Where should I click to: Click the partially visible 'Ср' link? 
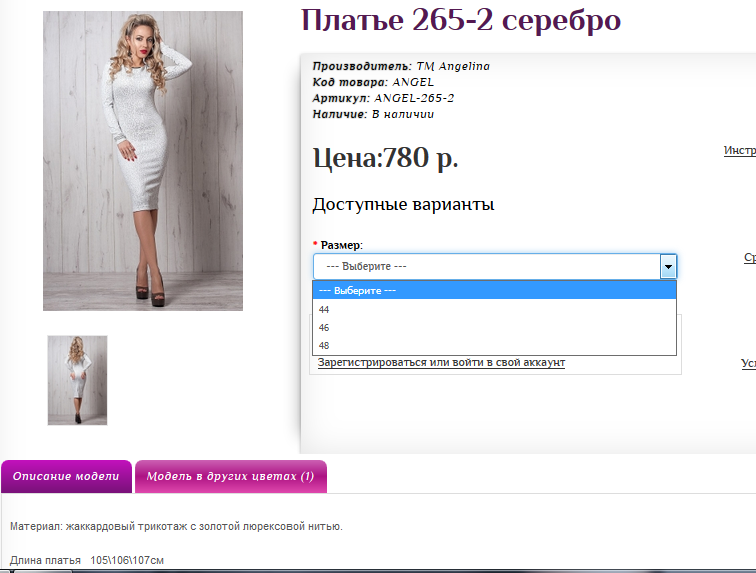pos(748,258)
